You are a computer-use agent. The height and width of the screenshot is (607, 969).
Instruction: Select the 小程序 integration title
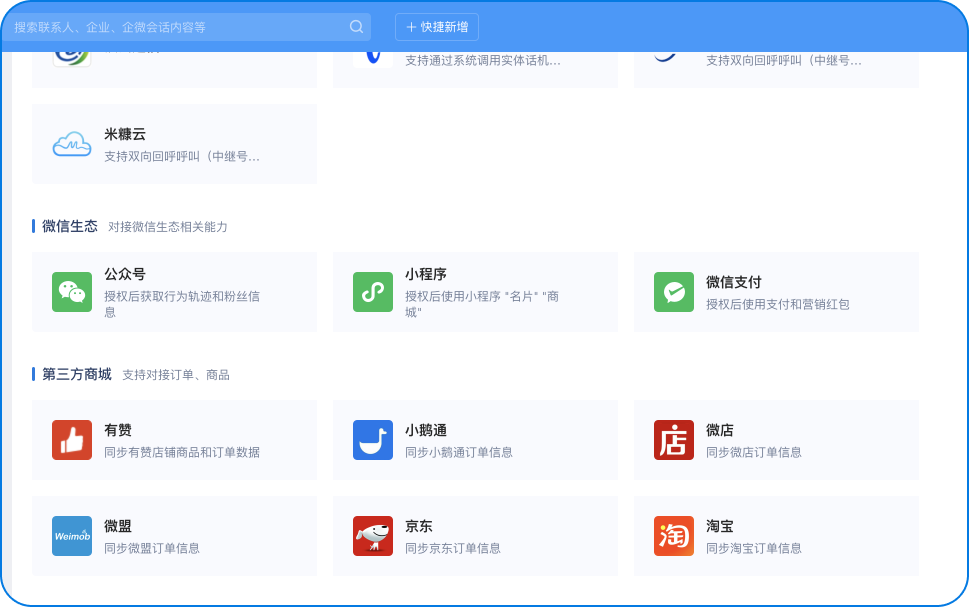click(426, 274)
